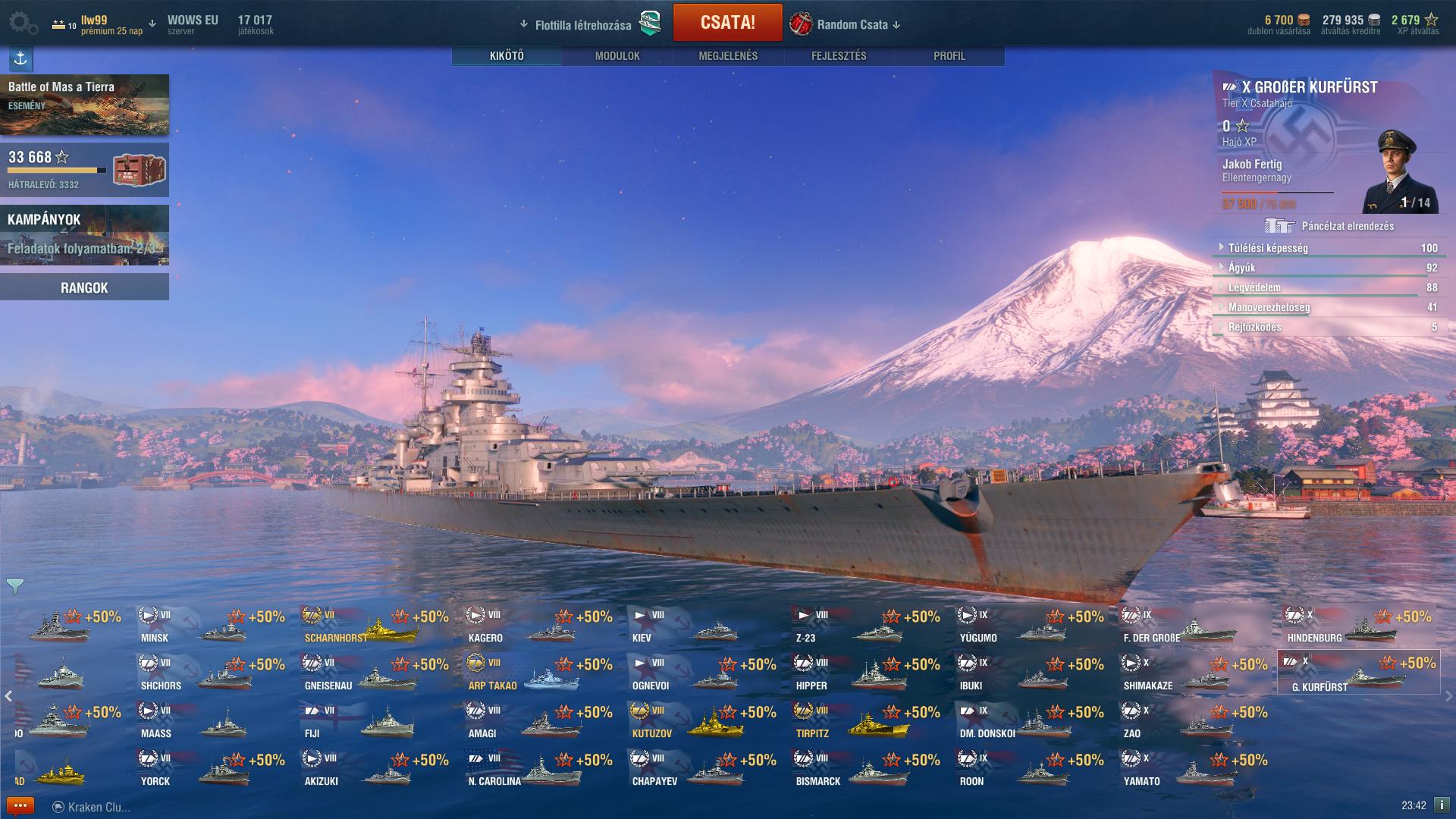1456x819 pixels.
Task: Expand the Túlélési képesség parameter
Action: [1328, 248]
